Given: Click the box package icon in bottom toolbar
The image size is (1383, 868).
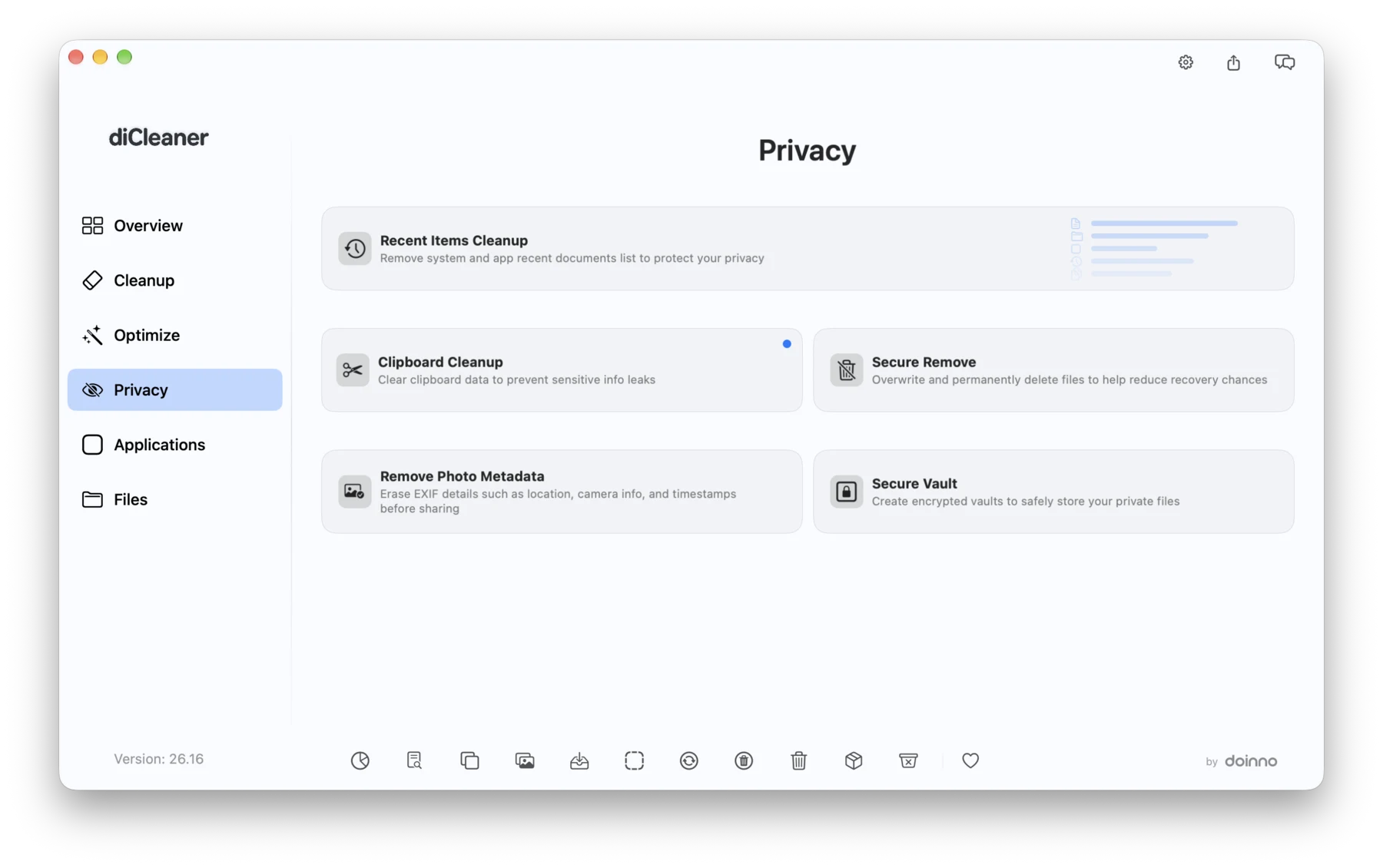Looking at the screenshot, I should click(x=854, y=760).
